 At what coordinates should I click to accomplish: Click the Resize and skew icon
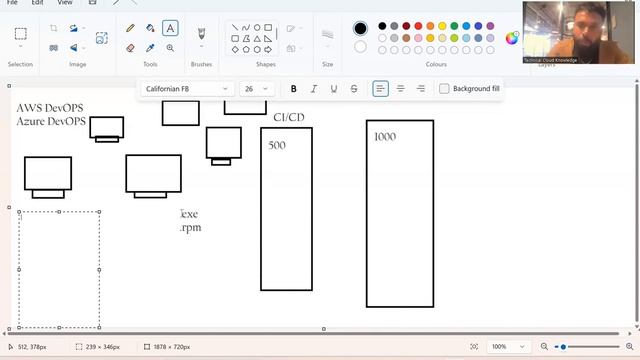[x=53, y=48]
